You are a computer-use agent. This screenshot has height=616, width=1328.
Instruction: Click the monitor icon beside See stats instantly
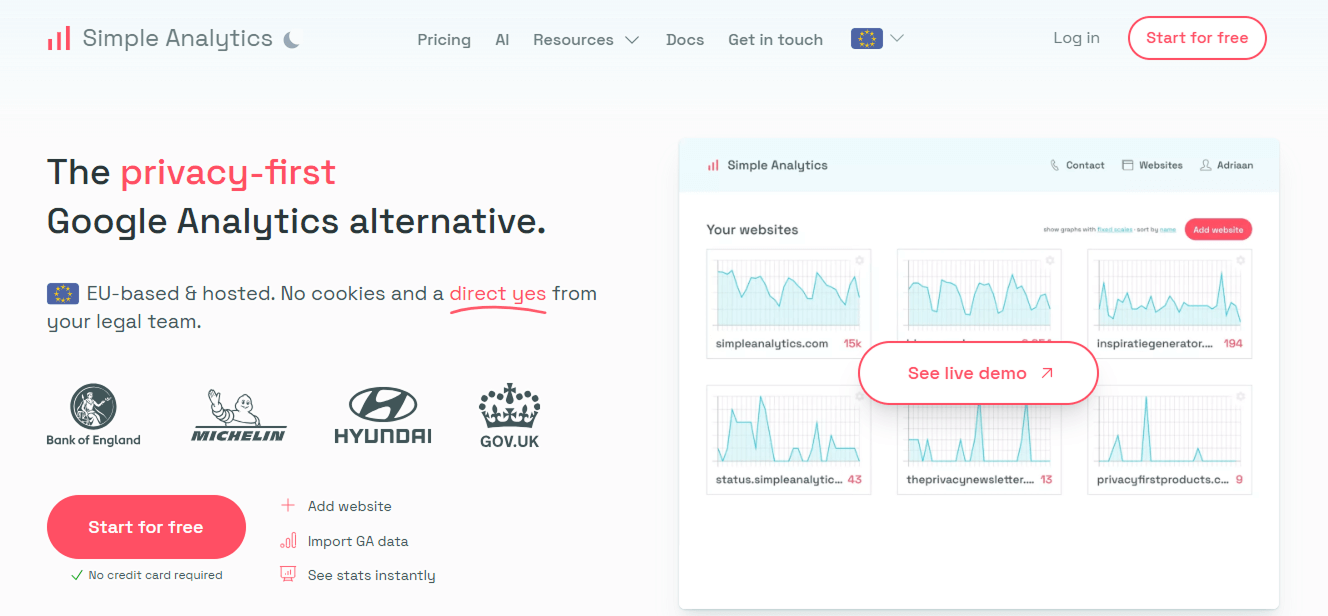click(288, 575)
